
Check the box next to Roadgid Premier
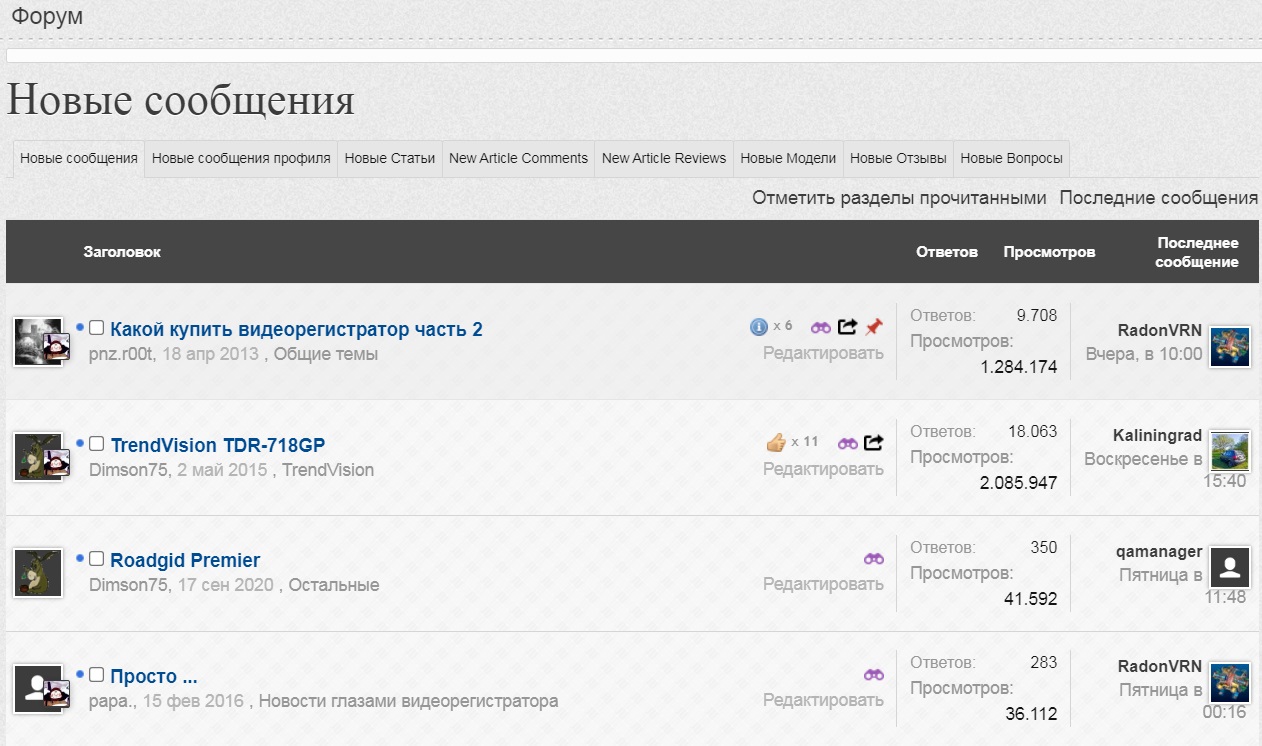click(97, 559)
